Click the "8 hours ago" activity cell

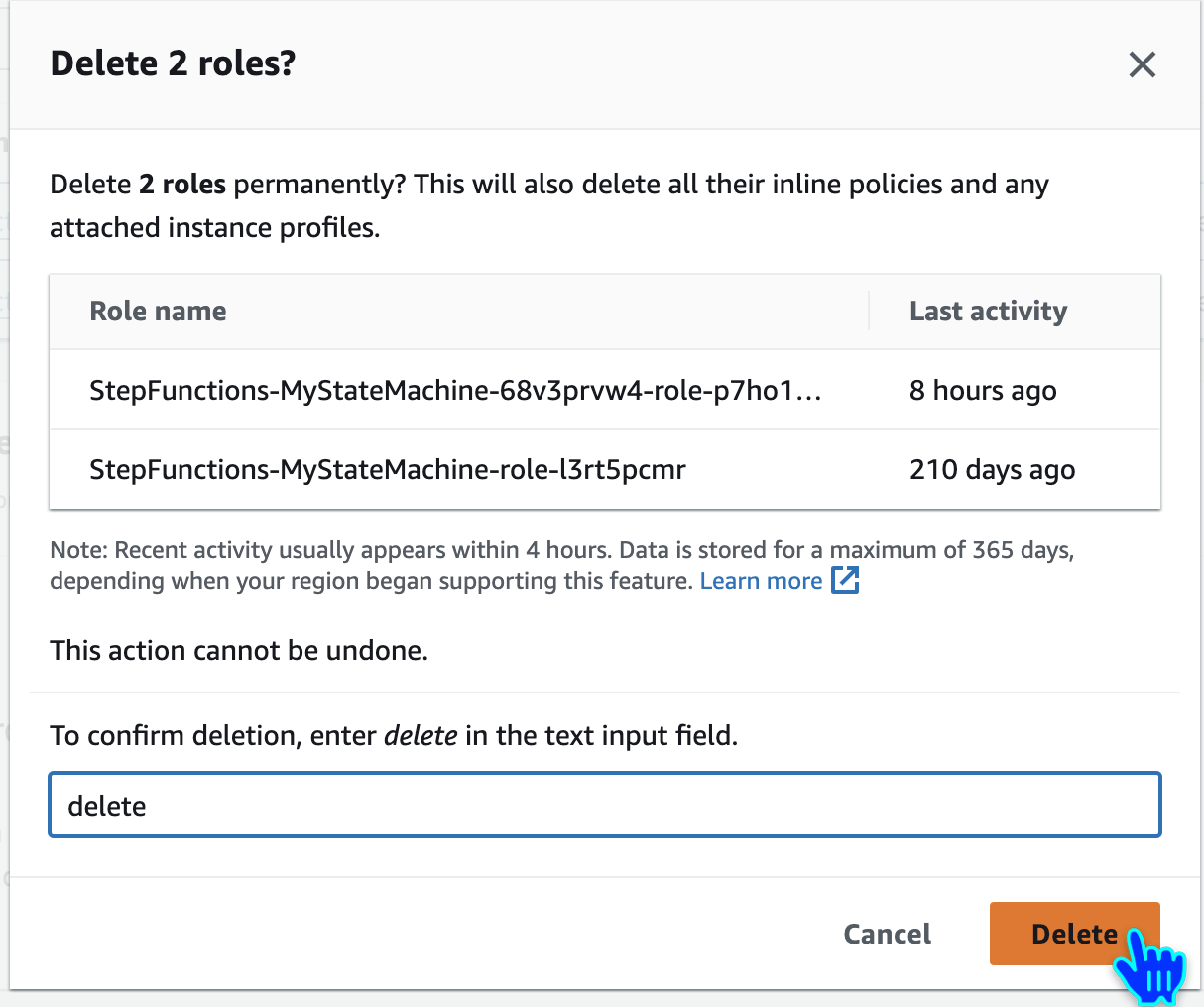click(983, 391)
